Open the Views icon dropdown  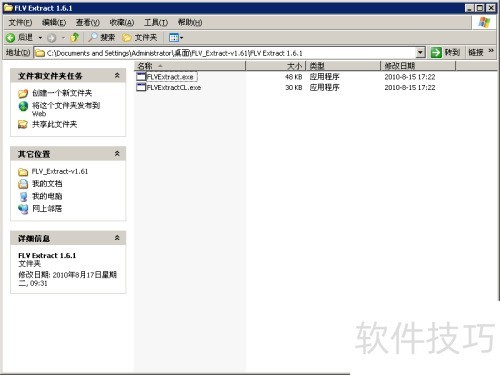click(176, 38)
